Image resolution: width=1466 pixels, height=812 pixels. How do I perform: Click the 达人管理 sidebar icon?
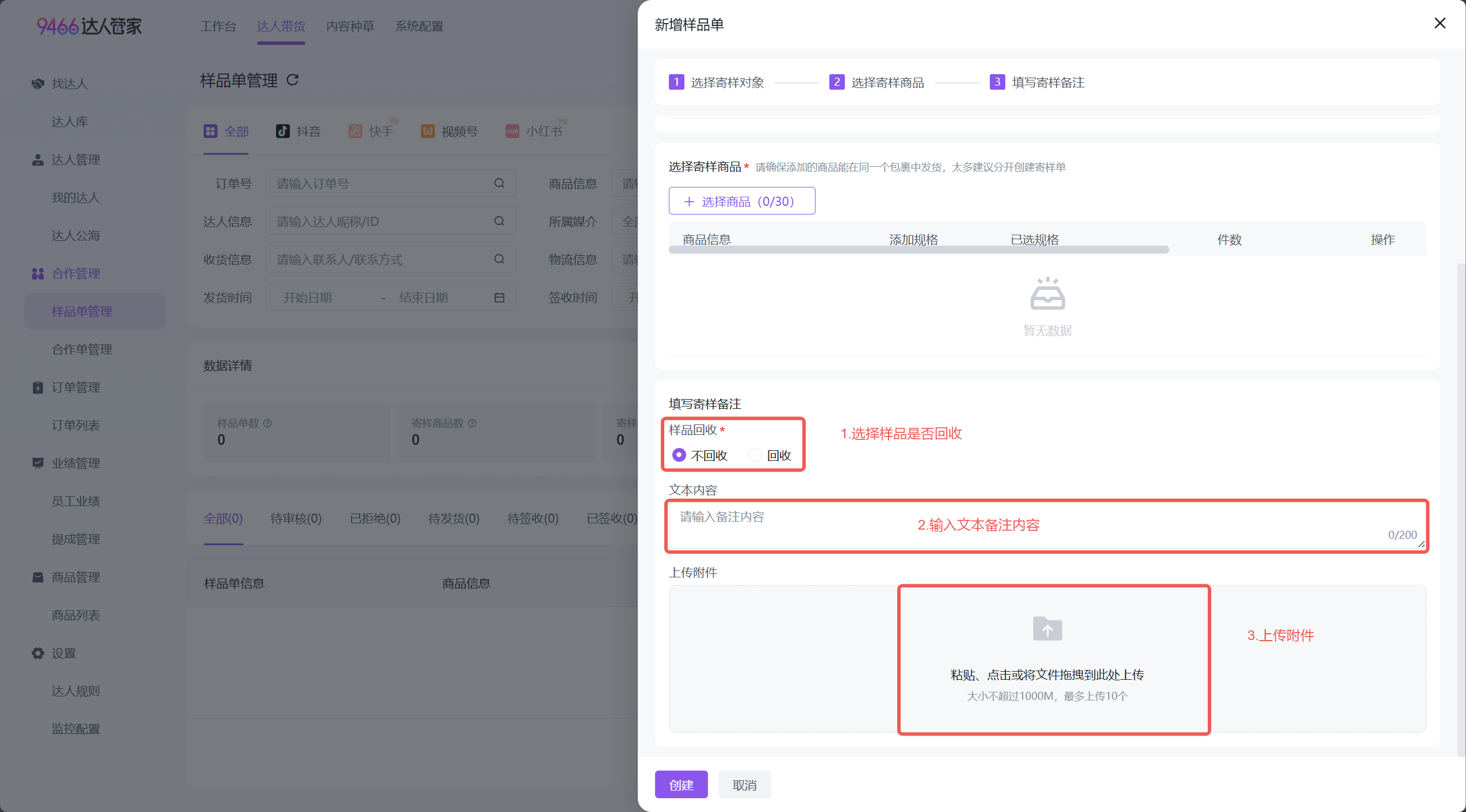point(38,160)
